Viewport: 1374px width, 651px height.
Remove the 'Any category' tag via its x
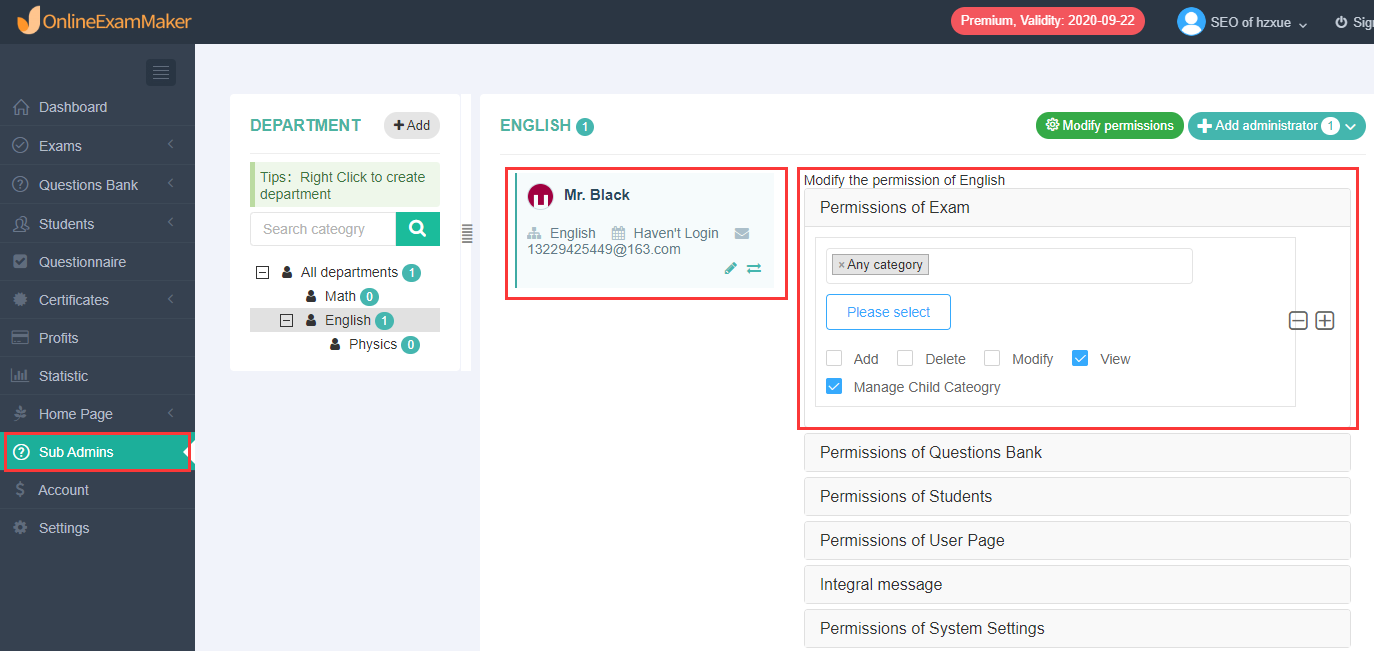click(841, 265)
